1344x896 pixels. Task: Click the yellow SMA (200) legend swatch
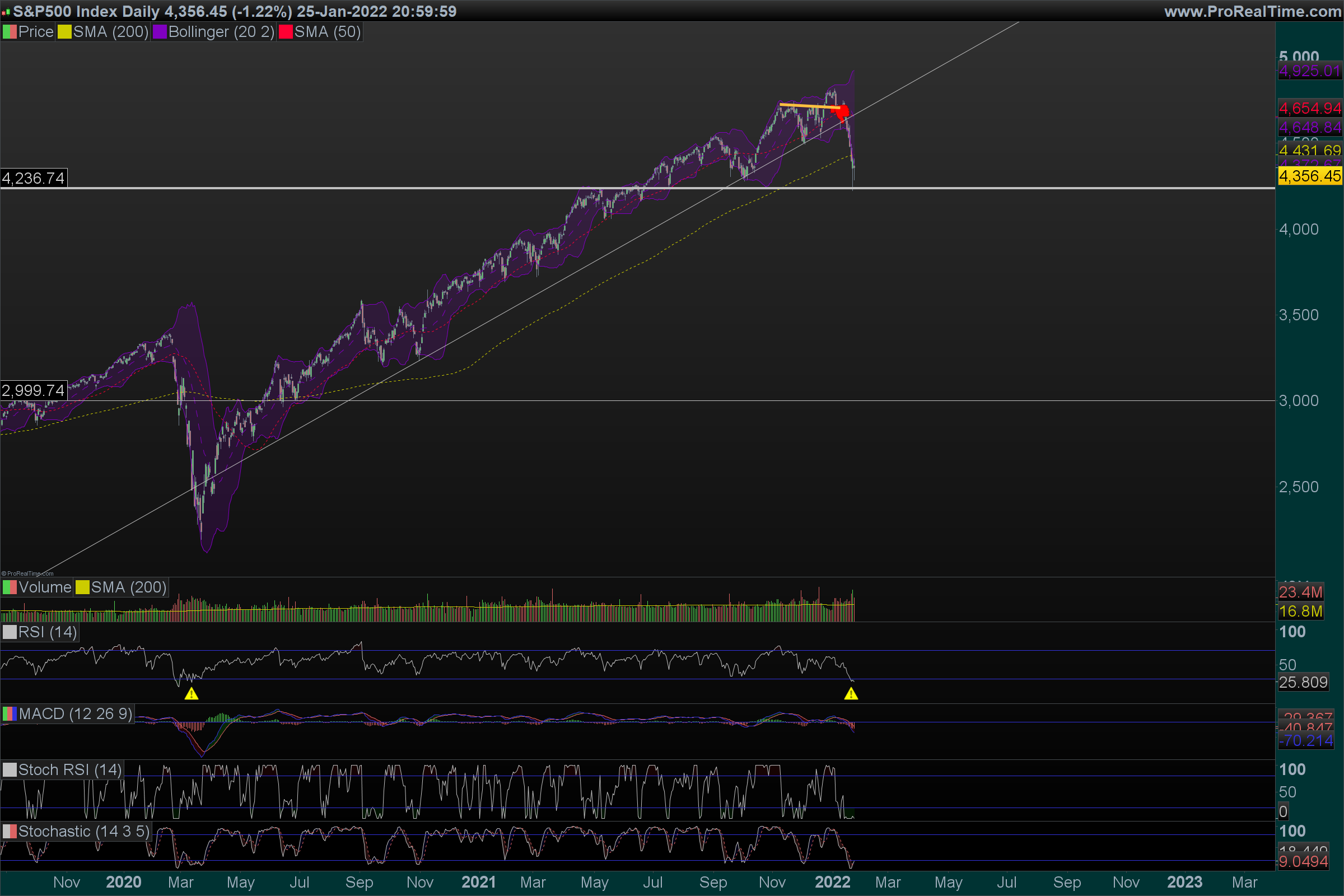(64, 32)
